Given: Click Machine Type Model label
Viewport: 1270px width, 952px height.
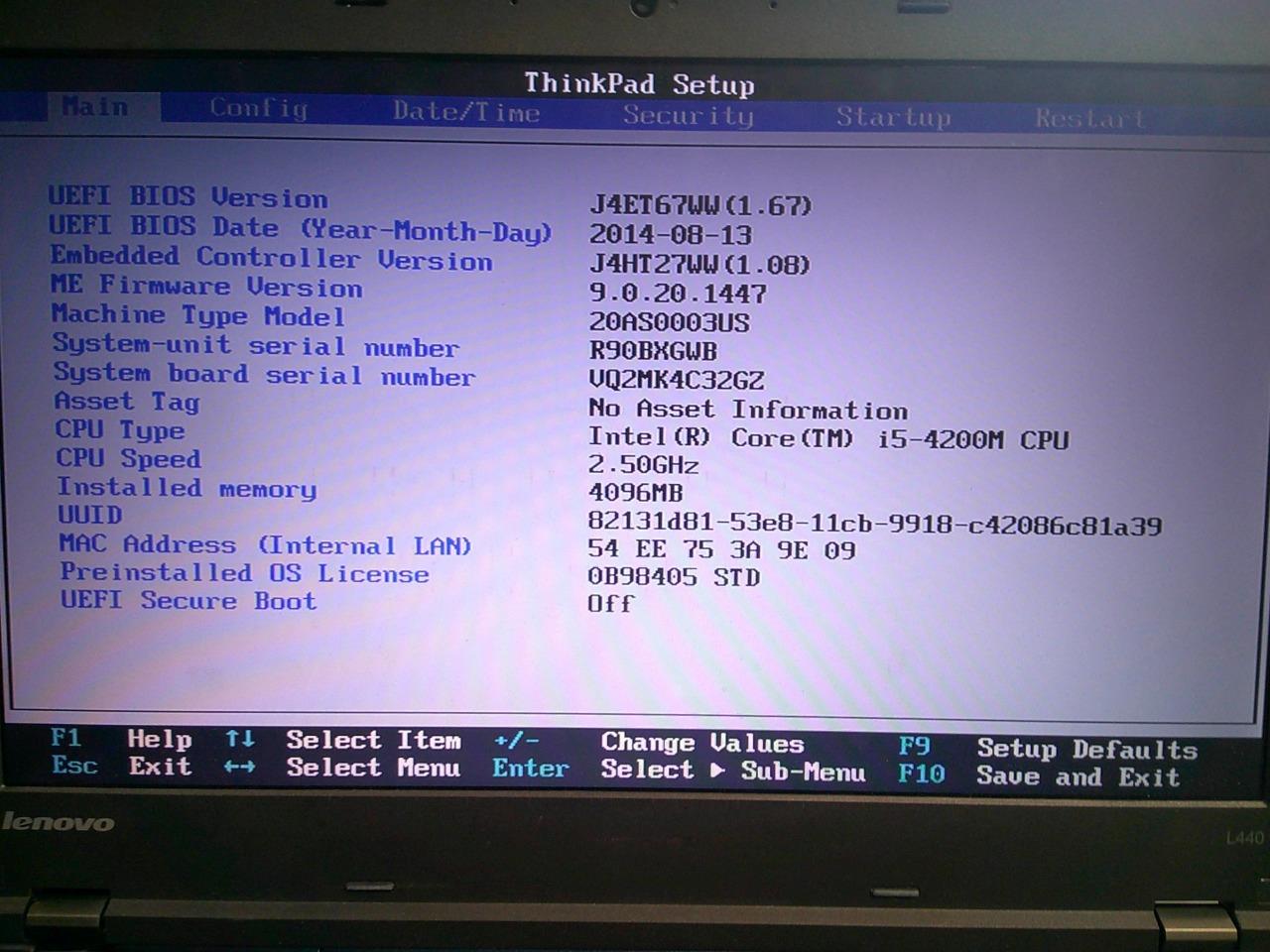Looking at the screenshot, I should pos(198,315).
